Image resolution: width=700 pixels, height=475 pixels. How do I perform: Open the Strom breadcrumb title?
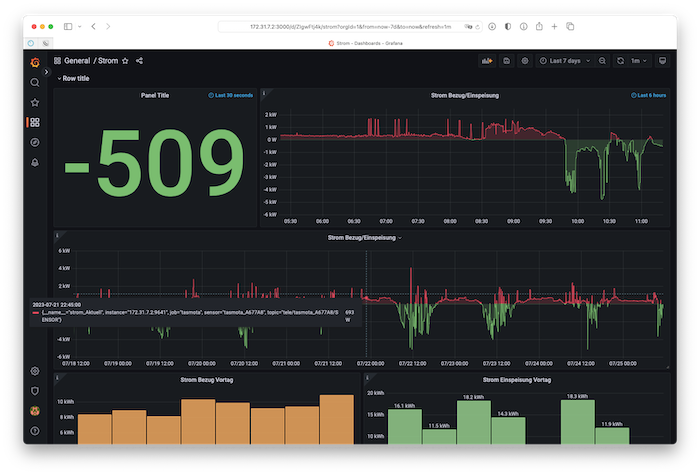tap(108, 61)
